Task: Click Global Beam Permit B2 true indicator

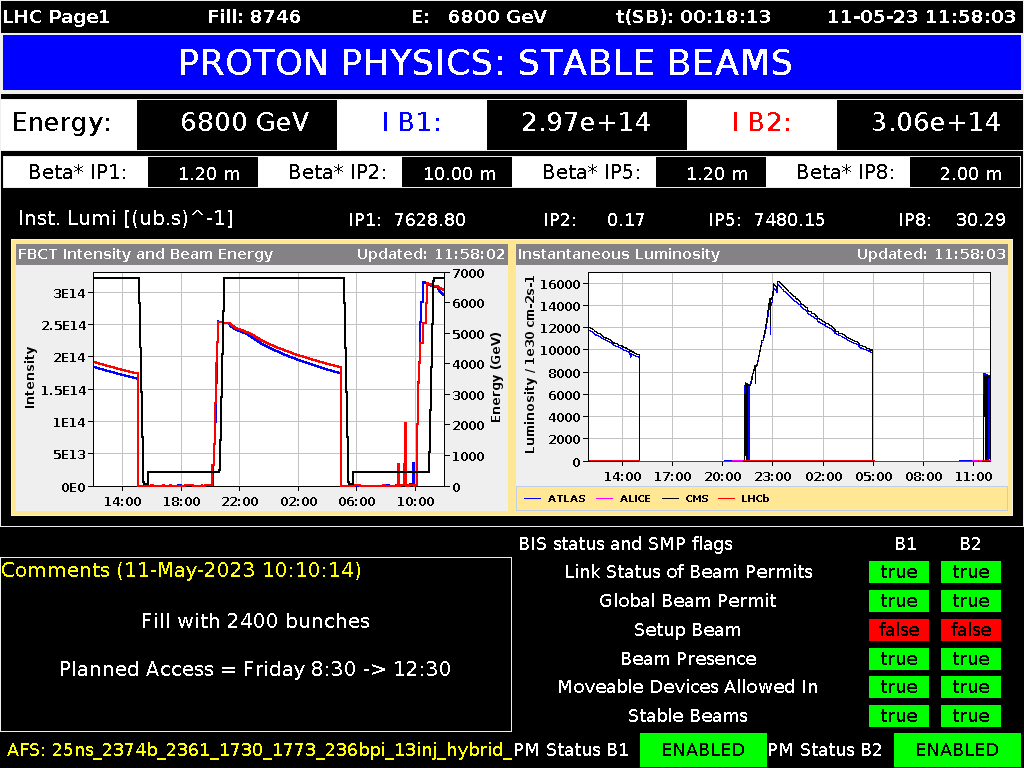Action: coord(970,601)
